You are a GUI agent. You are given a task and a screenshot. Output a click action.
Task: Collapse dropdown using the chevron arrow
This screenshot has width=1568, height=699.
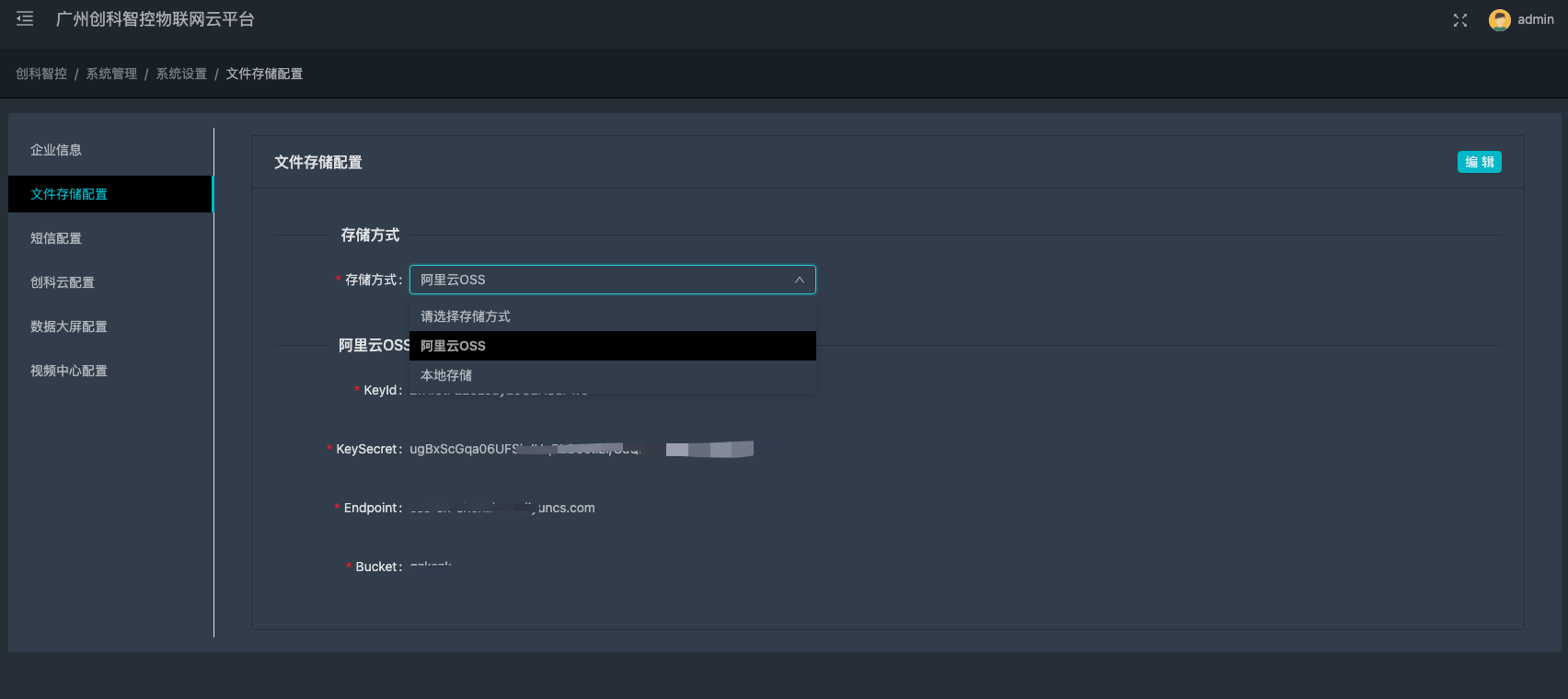pos(799,280)
